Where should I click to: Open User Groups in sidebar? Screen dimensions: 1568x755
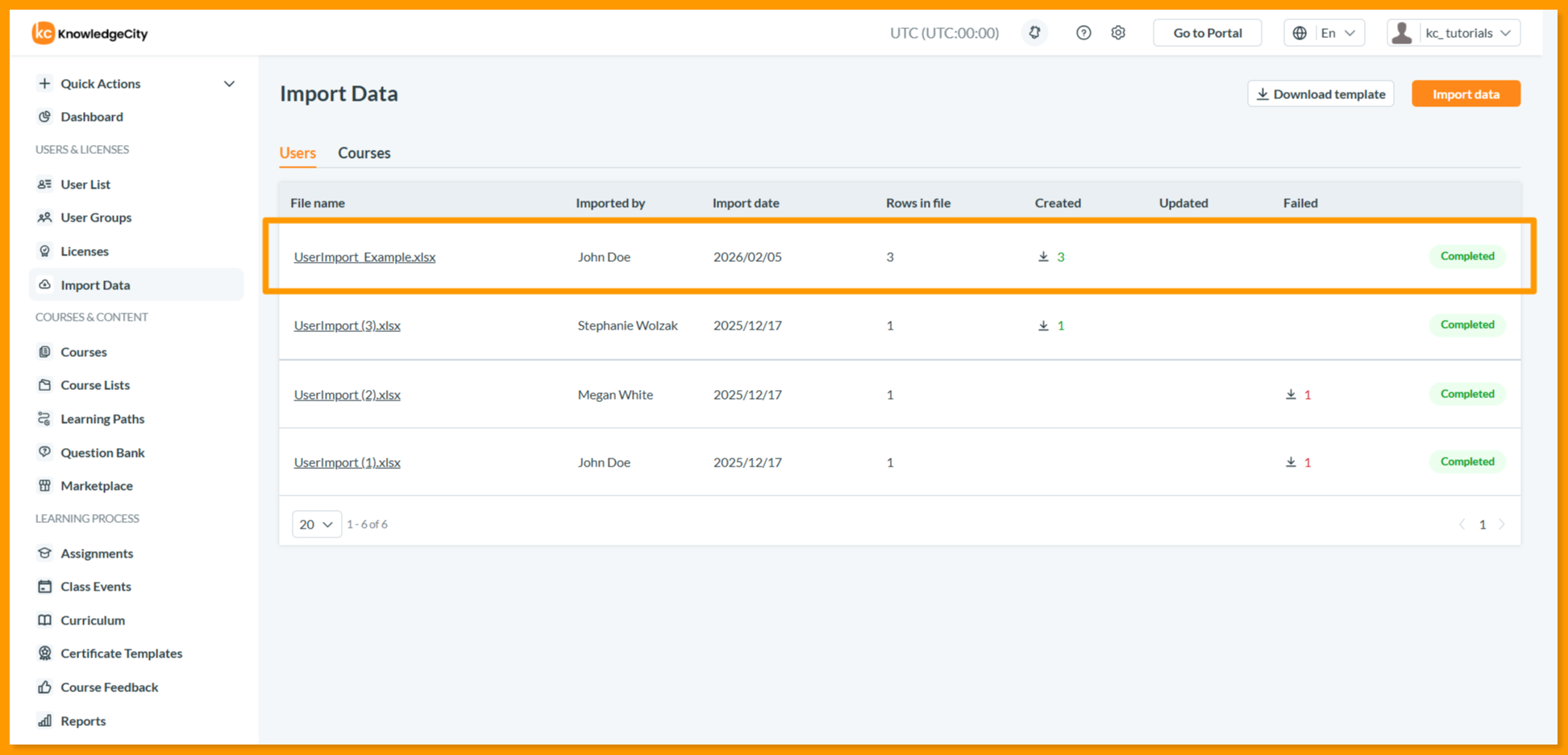[x=96, y=218]
